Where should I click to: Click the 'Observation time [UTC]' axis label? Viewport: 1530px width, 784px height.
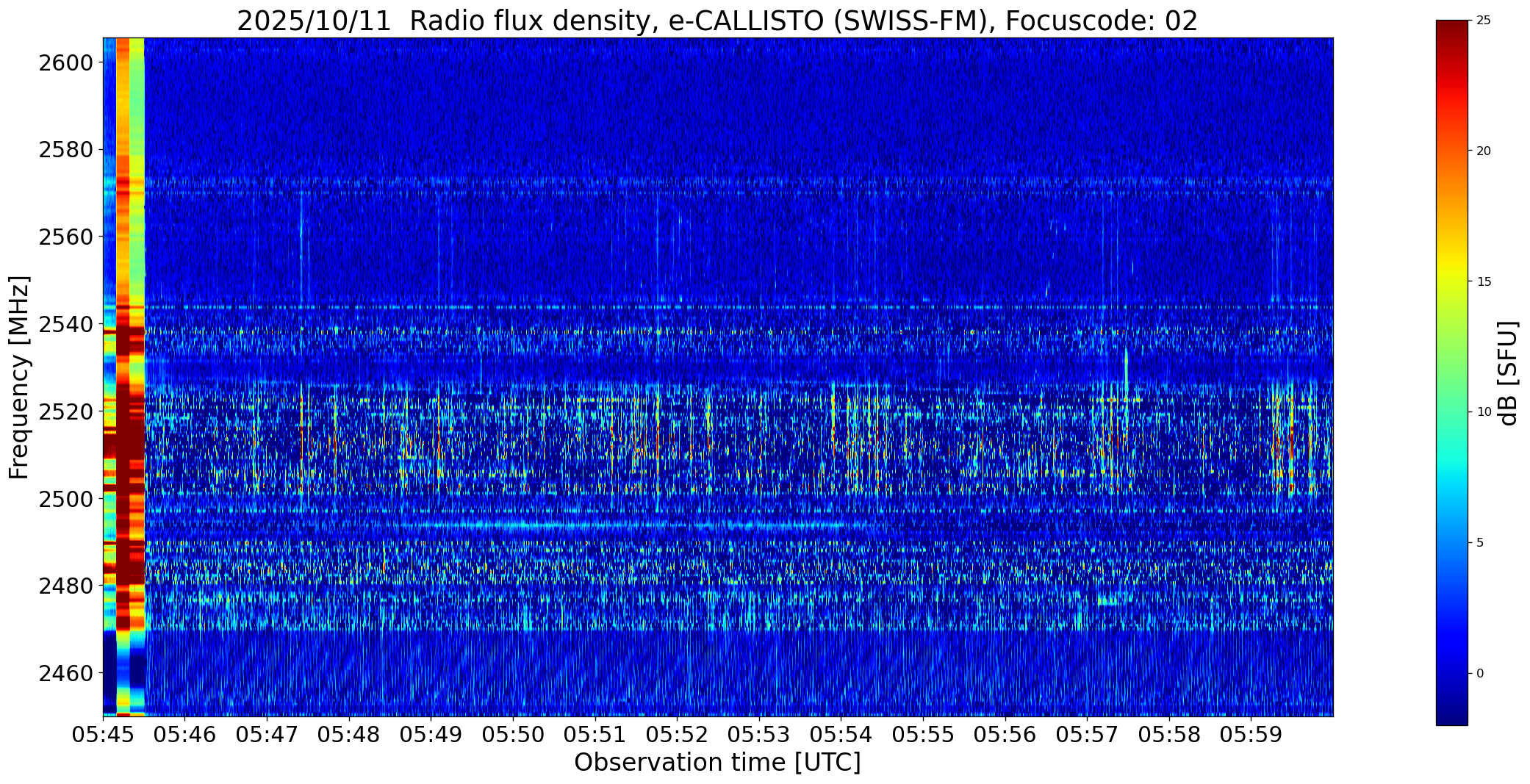(717, 763)
